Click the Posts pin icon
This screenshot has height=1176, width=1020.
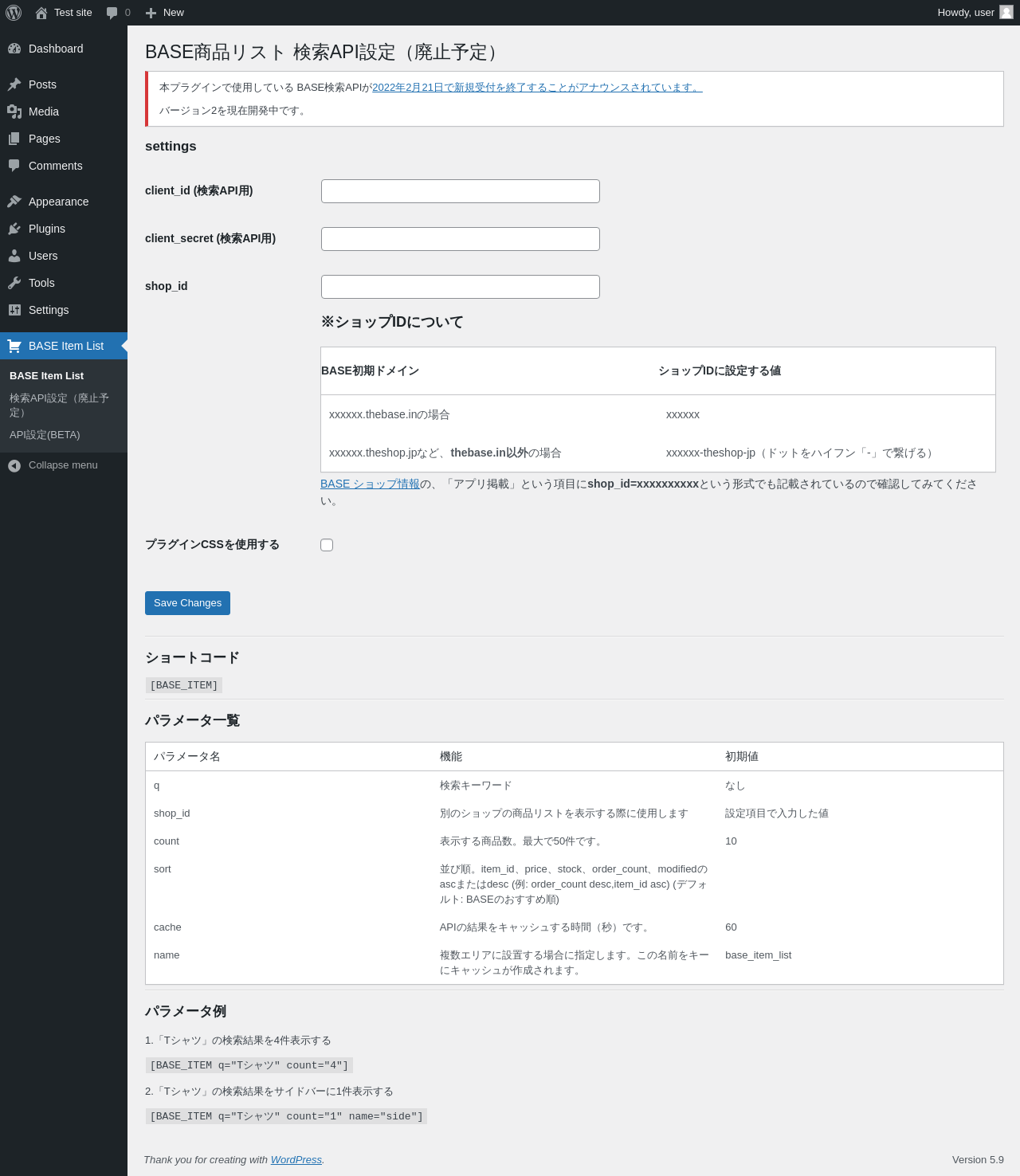click(x=14, y=84)
